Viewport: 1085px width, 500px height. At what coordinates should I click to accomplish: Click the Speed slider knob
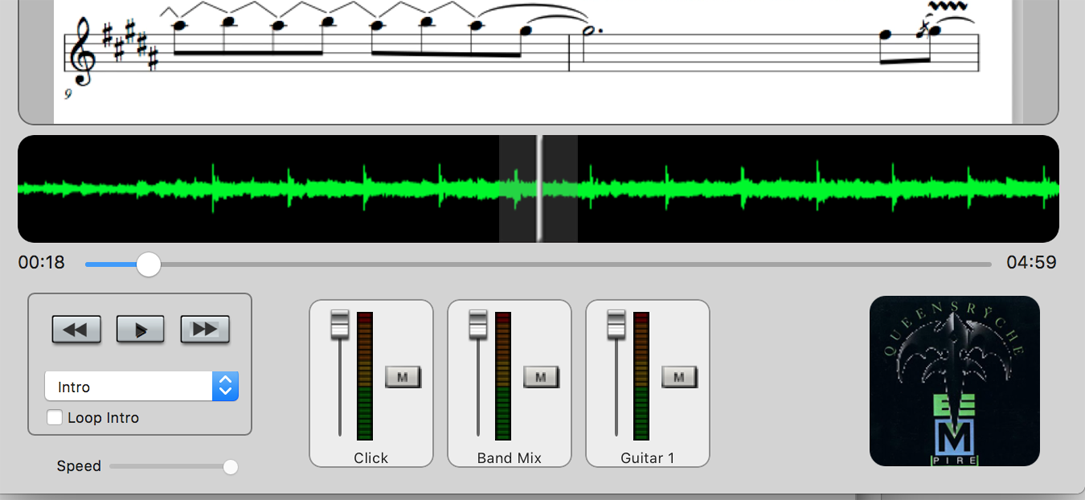pyautogui.click(x=231, y=467)
